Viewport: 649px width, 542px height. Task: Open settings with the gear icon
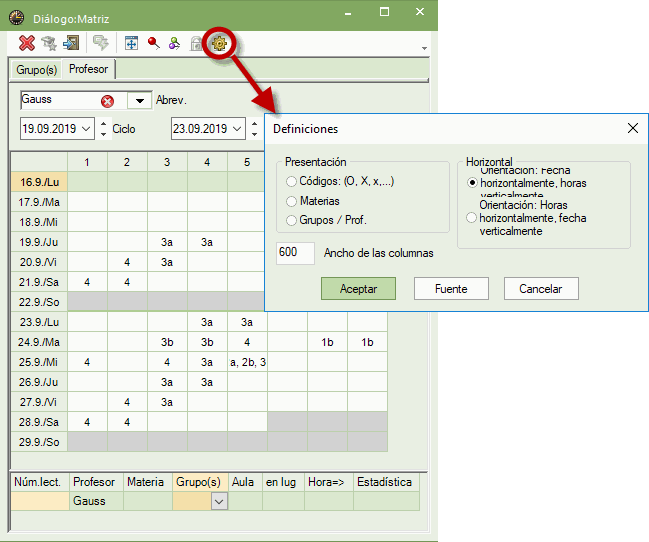pyautogui.click(x=219, y=43)
